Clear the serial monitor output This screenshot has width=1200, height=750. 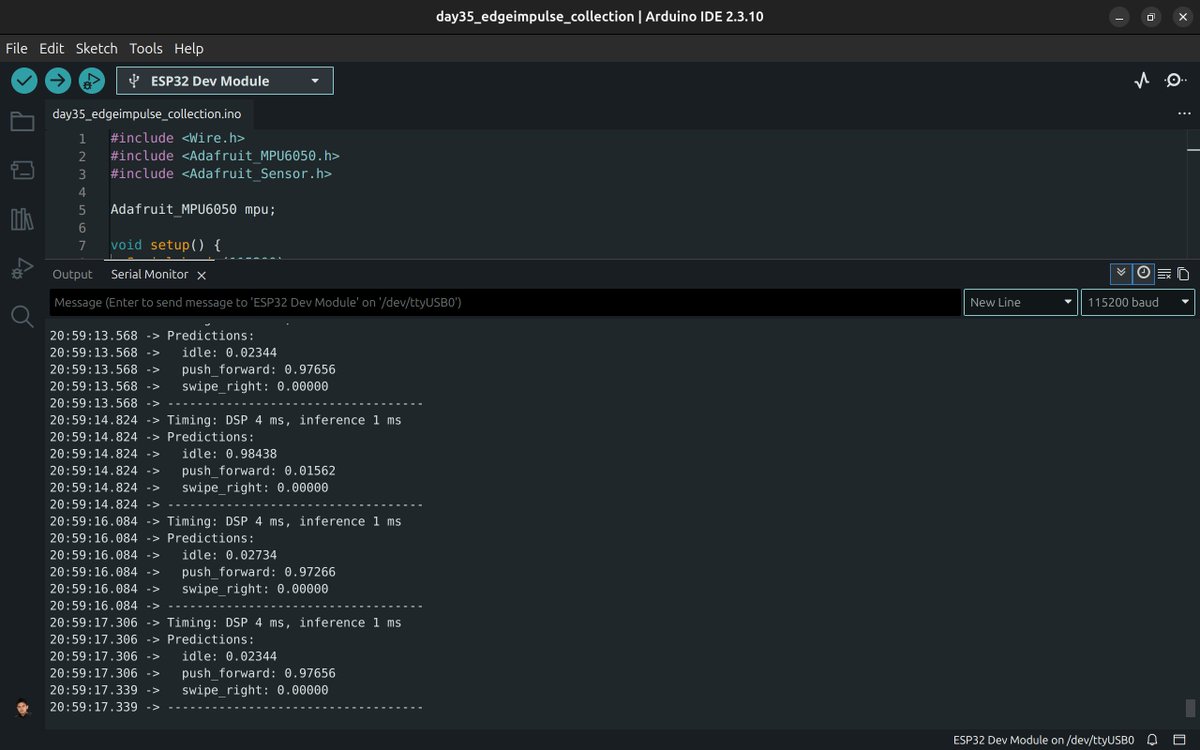[1164, 274]
